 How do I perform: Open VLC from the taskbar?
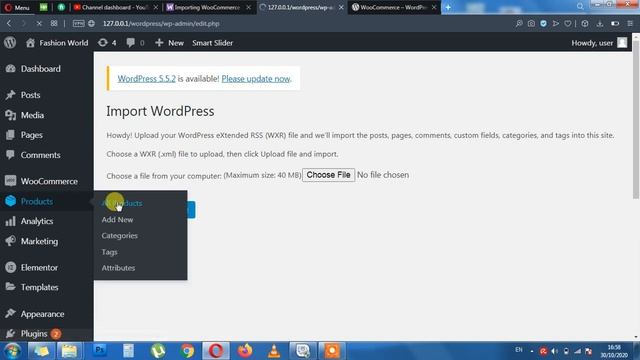click(x=274, y=351)
